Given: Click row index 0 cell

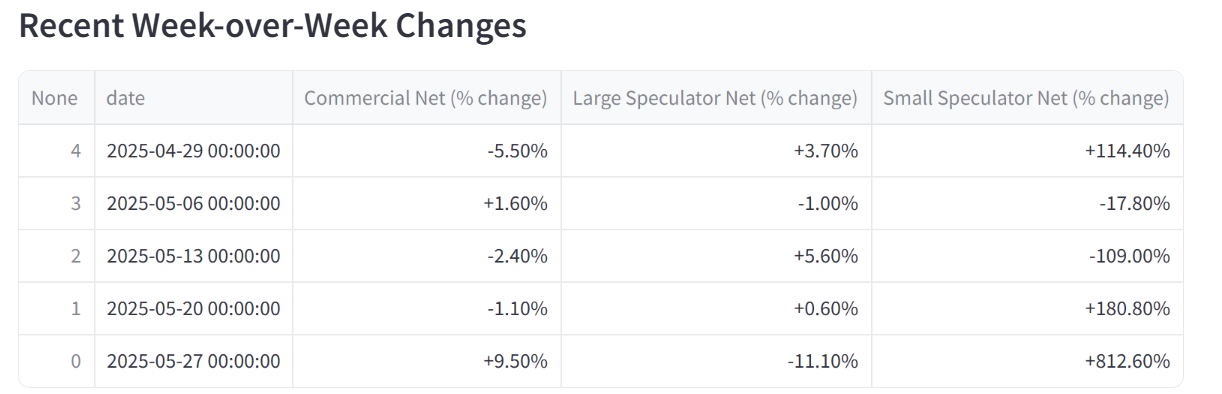Looking at the screenshot, I should [57, 361].
